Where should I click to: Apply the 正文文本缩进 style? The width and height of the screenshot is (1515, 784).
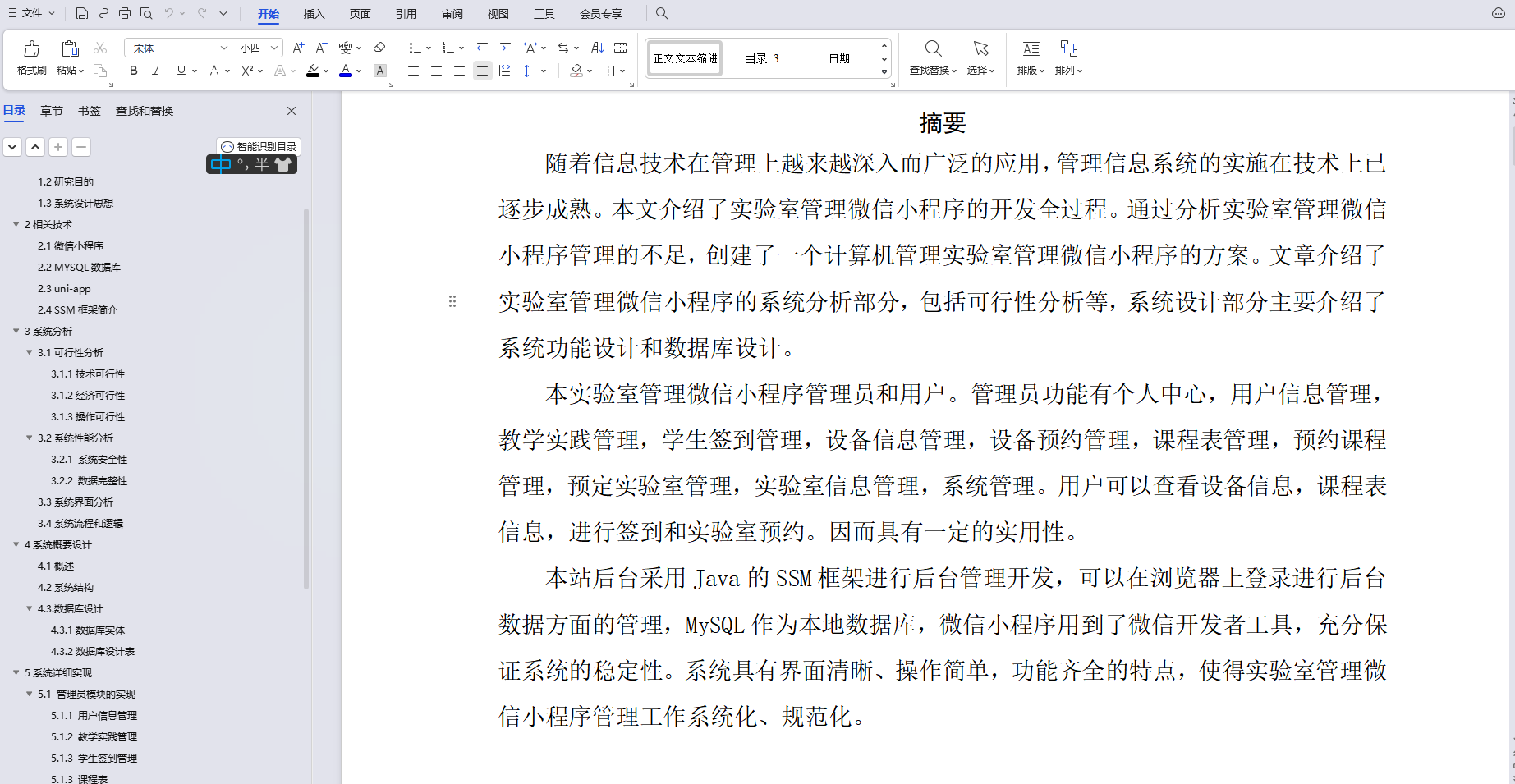pos(685,58)
